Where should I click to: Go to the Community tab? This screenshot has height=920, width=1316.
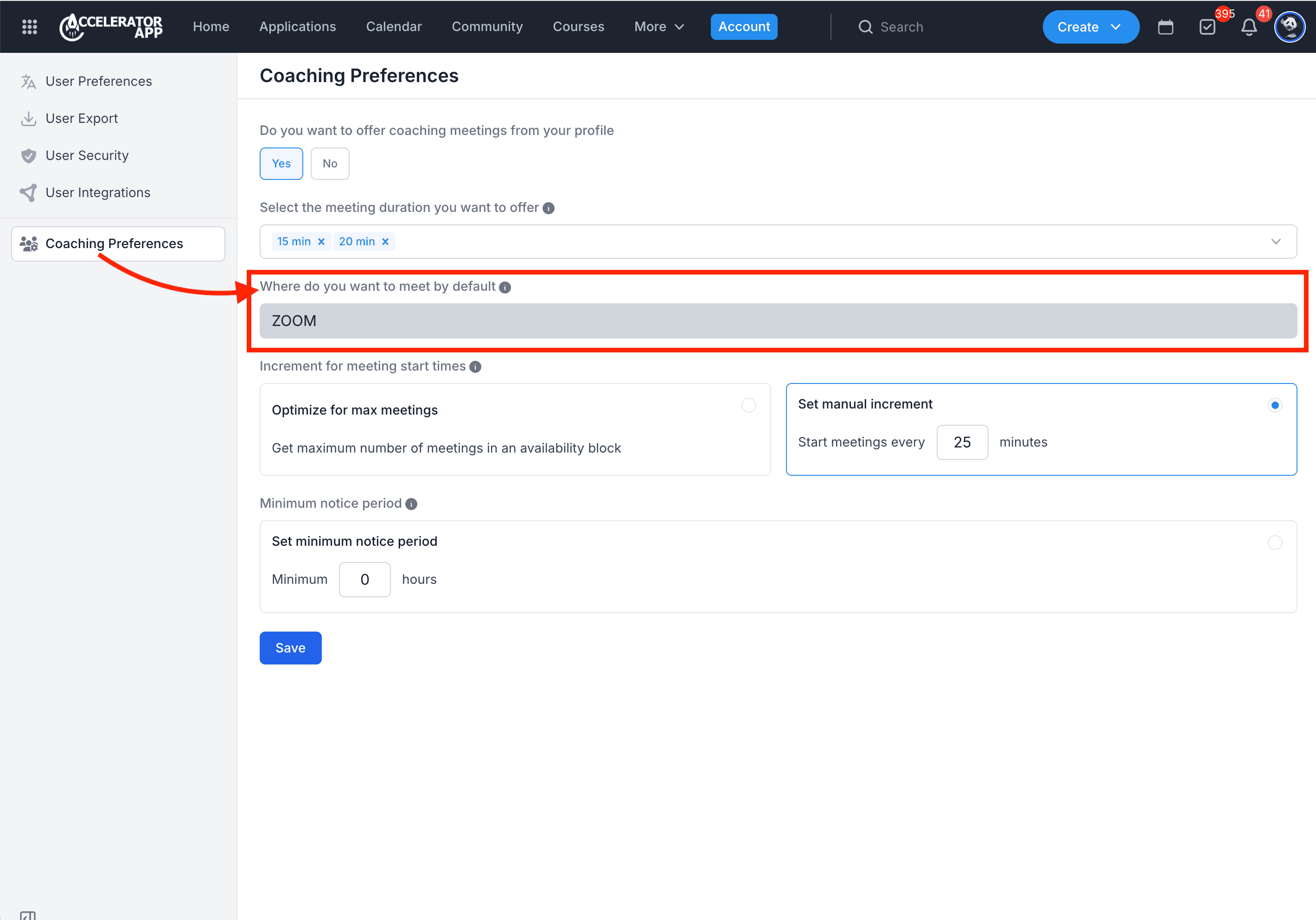click(x=486, y=27)
